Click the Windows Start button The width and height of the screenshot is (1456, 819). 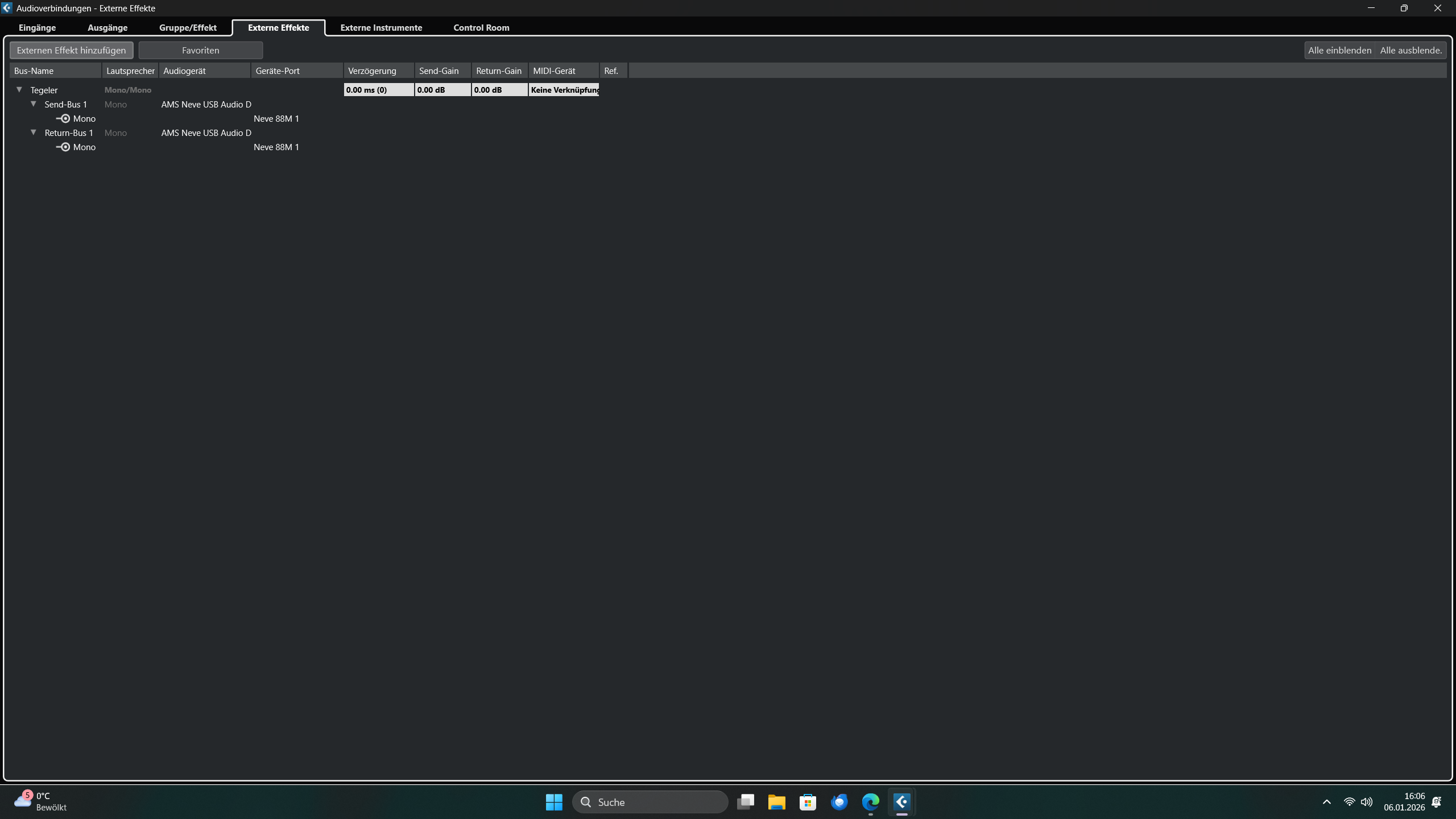(x=554, y=802)
